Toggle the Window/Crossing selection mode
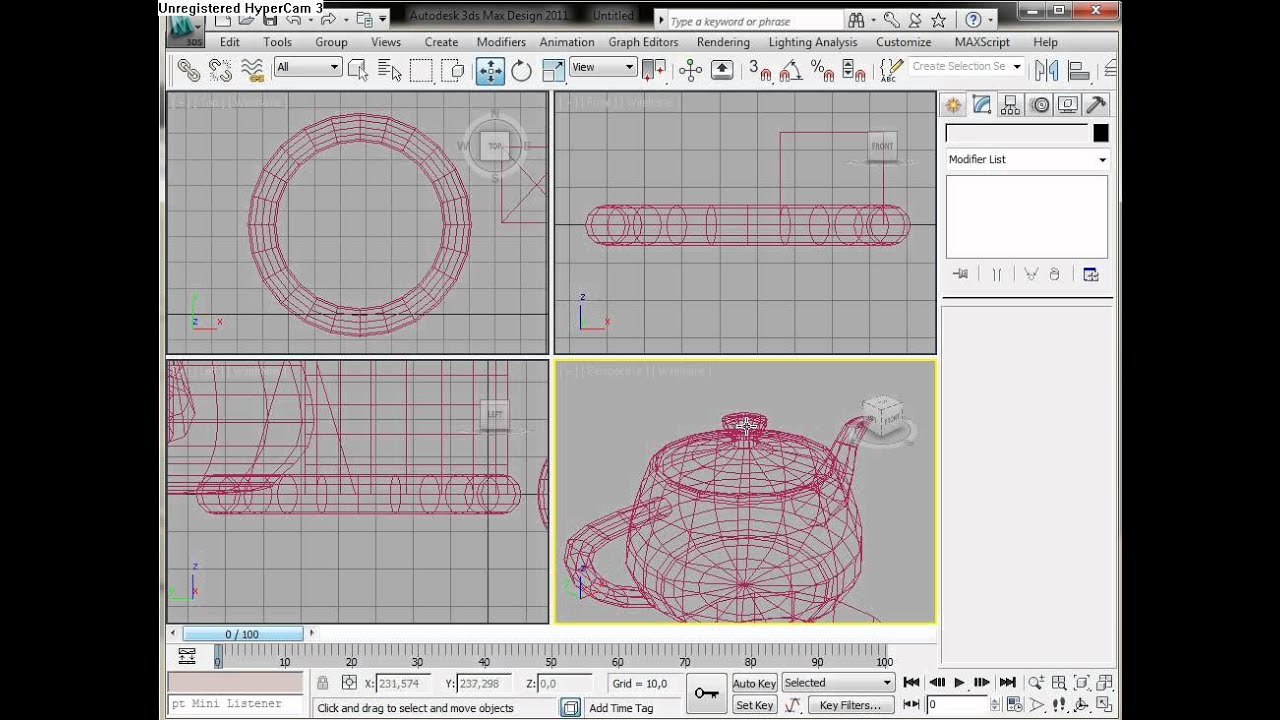The image size is (1280, 720). coord(454,69)
